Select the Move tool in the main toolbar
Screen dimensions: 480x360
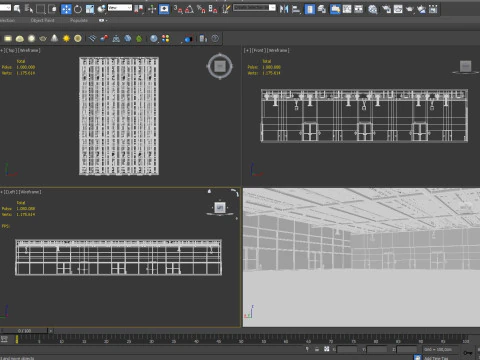click(x=66, y=9)
